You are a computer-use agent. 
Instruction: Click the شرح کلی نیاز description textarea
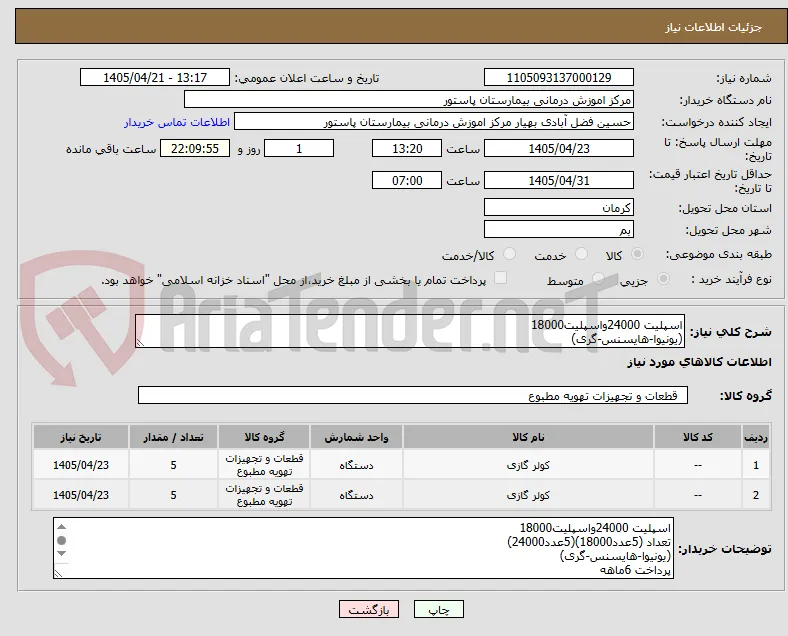[x=410, y=331]
